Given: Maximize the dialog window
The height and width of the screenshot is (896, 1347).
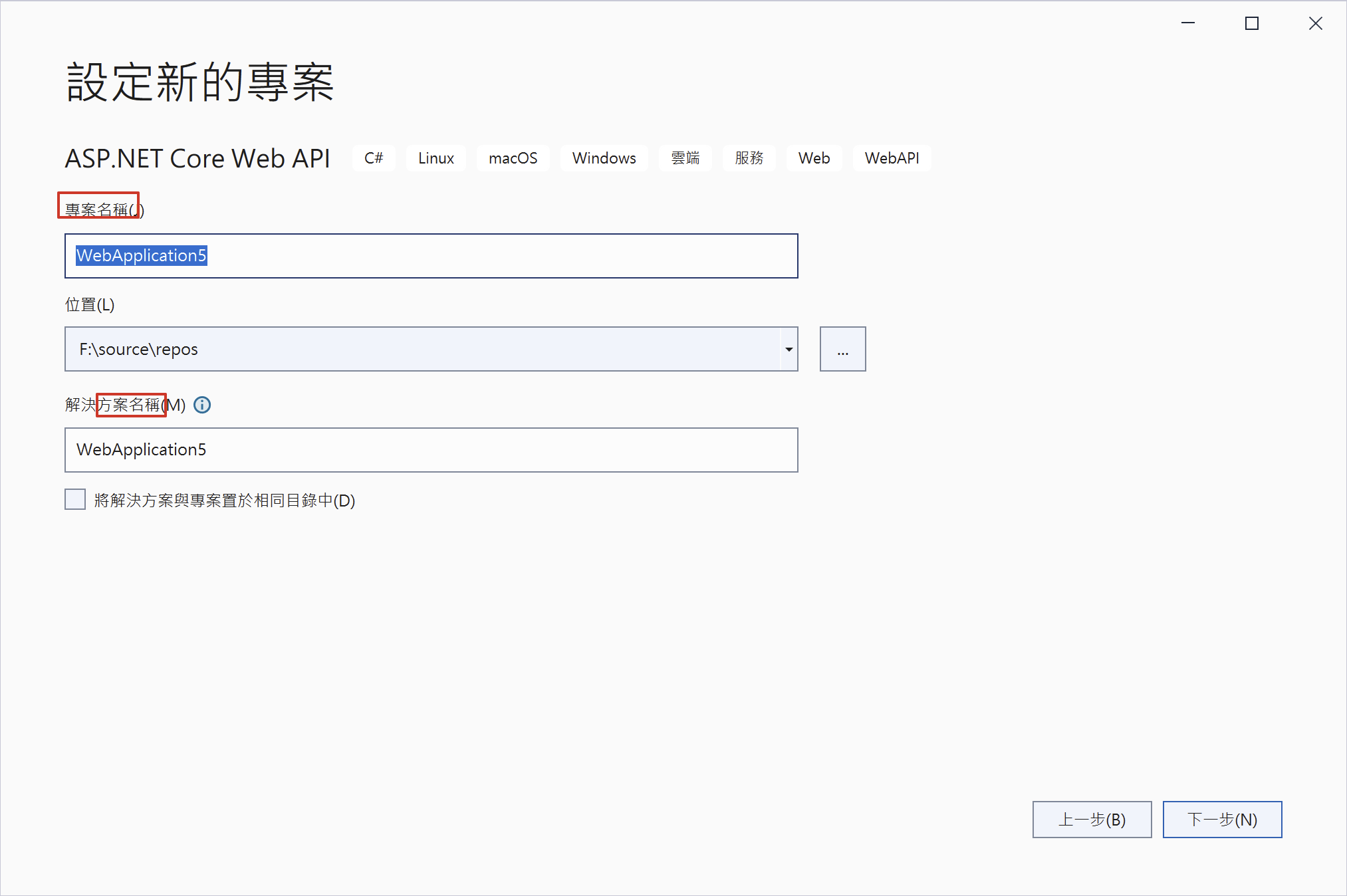Looking at the screenshot, I should point(1251,23).
